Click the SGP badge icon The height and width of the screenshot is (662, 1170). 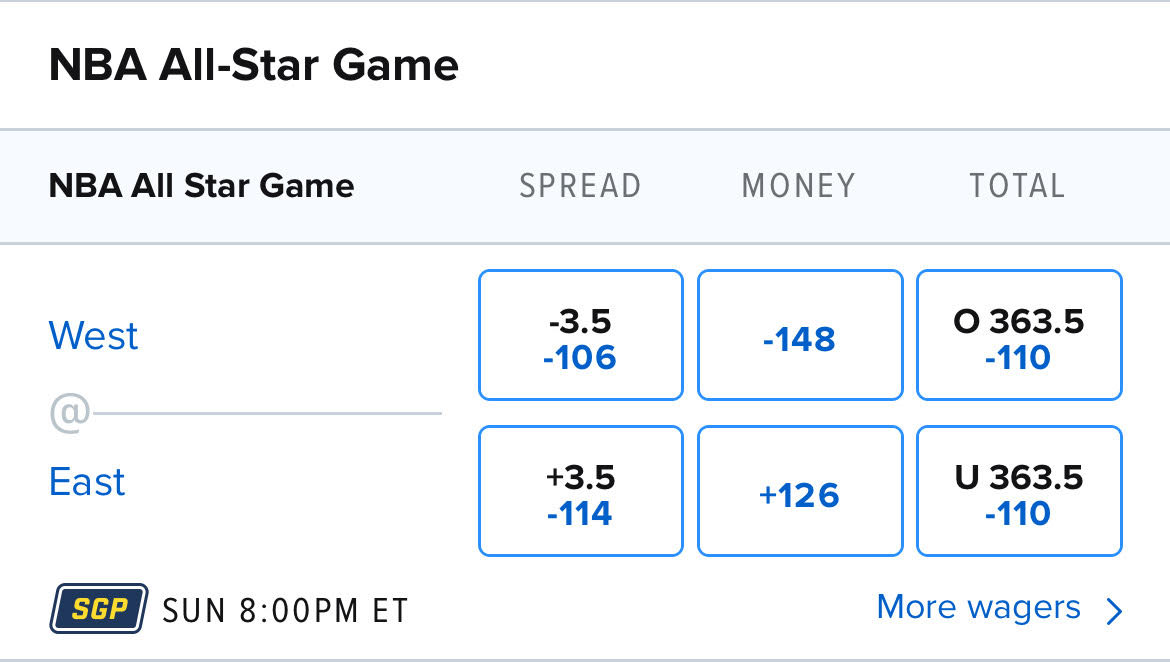98,609
